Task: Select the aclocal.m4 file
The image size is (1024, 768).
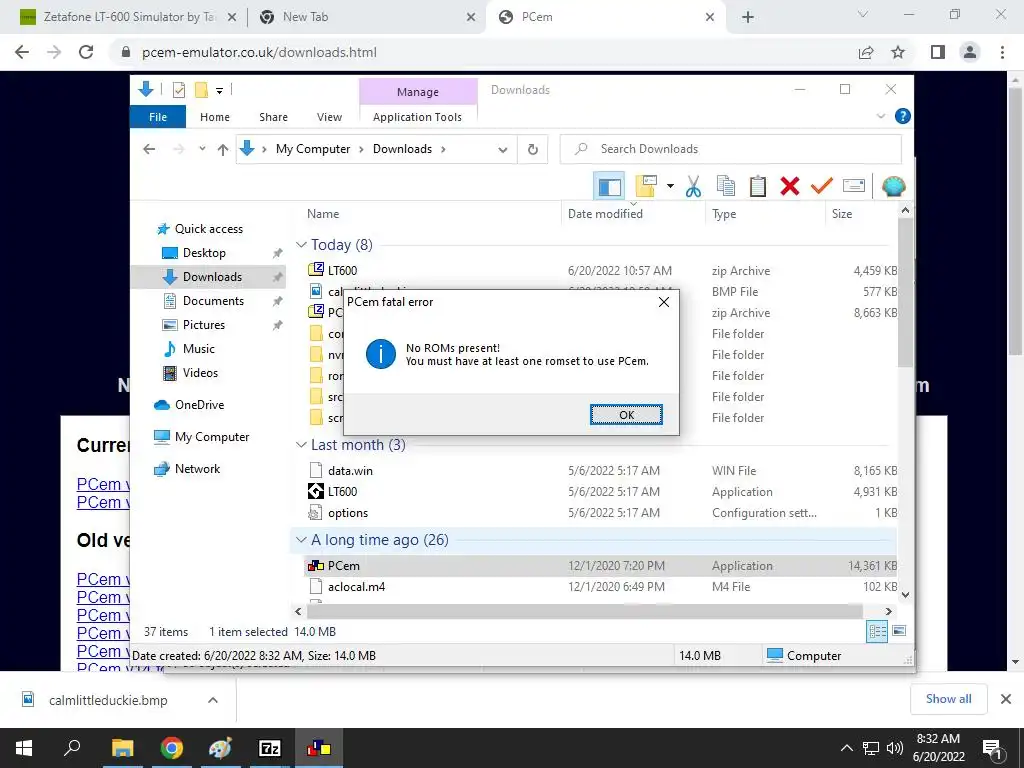Action: 600,586
